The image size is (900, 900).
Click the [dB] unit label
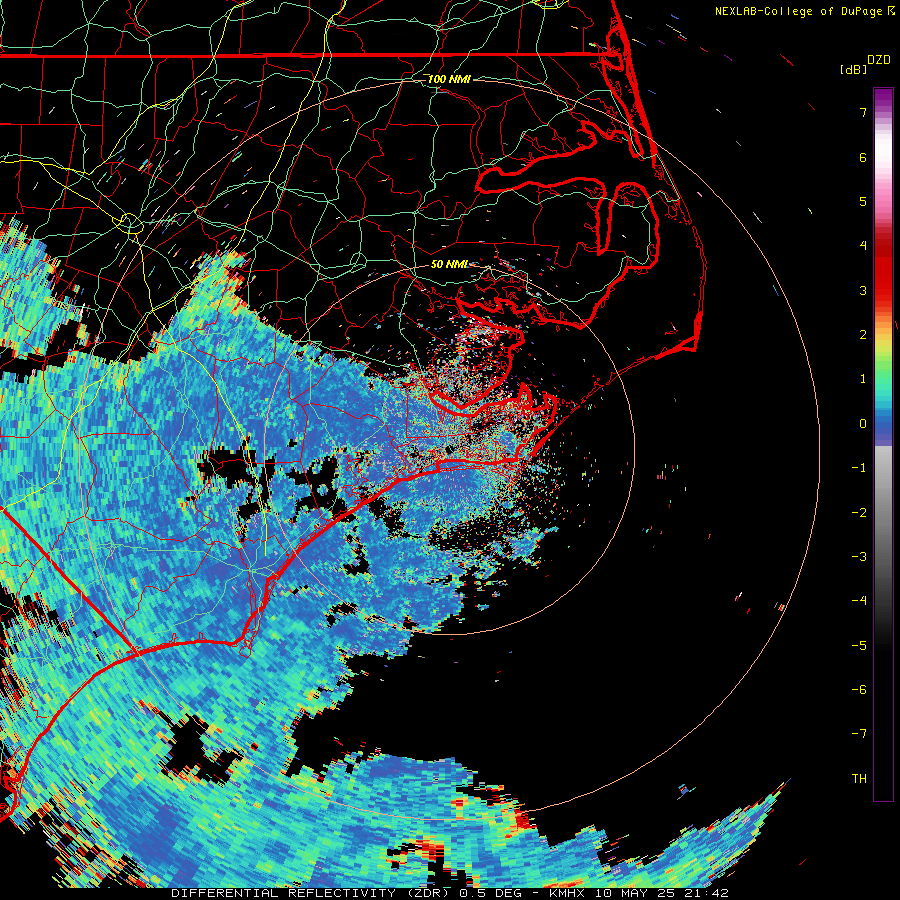tap(854, 69)
